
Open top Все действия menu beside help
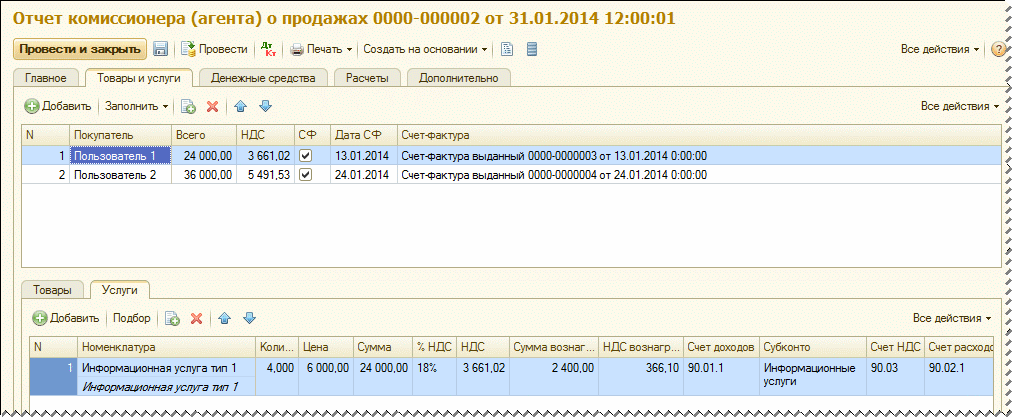939,49
